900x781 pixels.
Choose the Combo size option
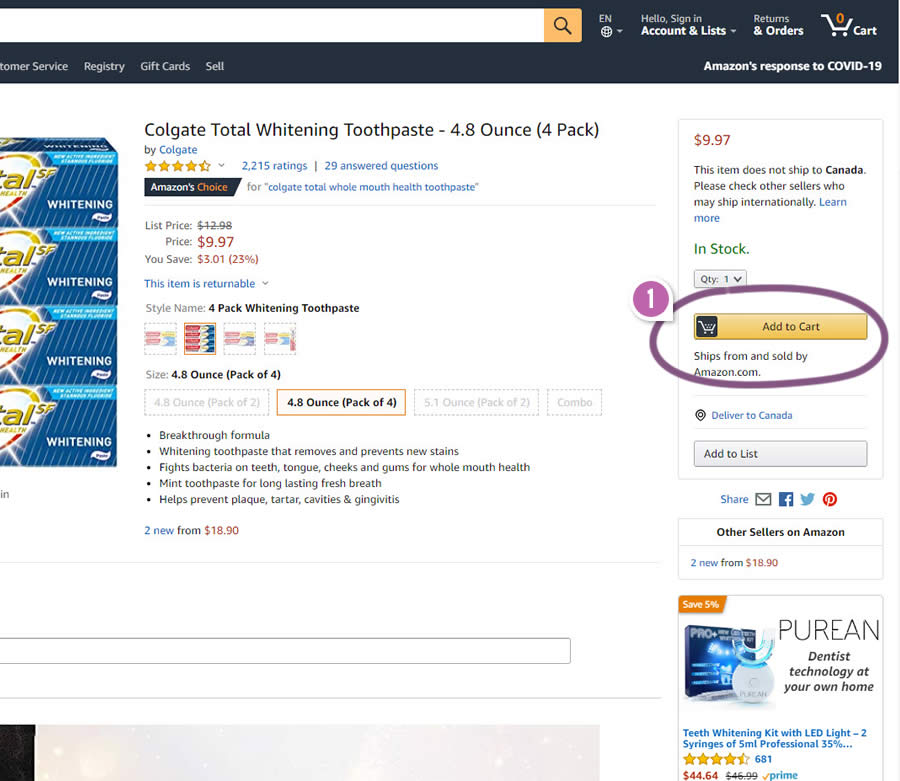coord(574,402)
